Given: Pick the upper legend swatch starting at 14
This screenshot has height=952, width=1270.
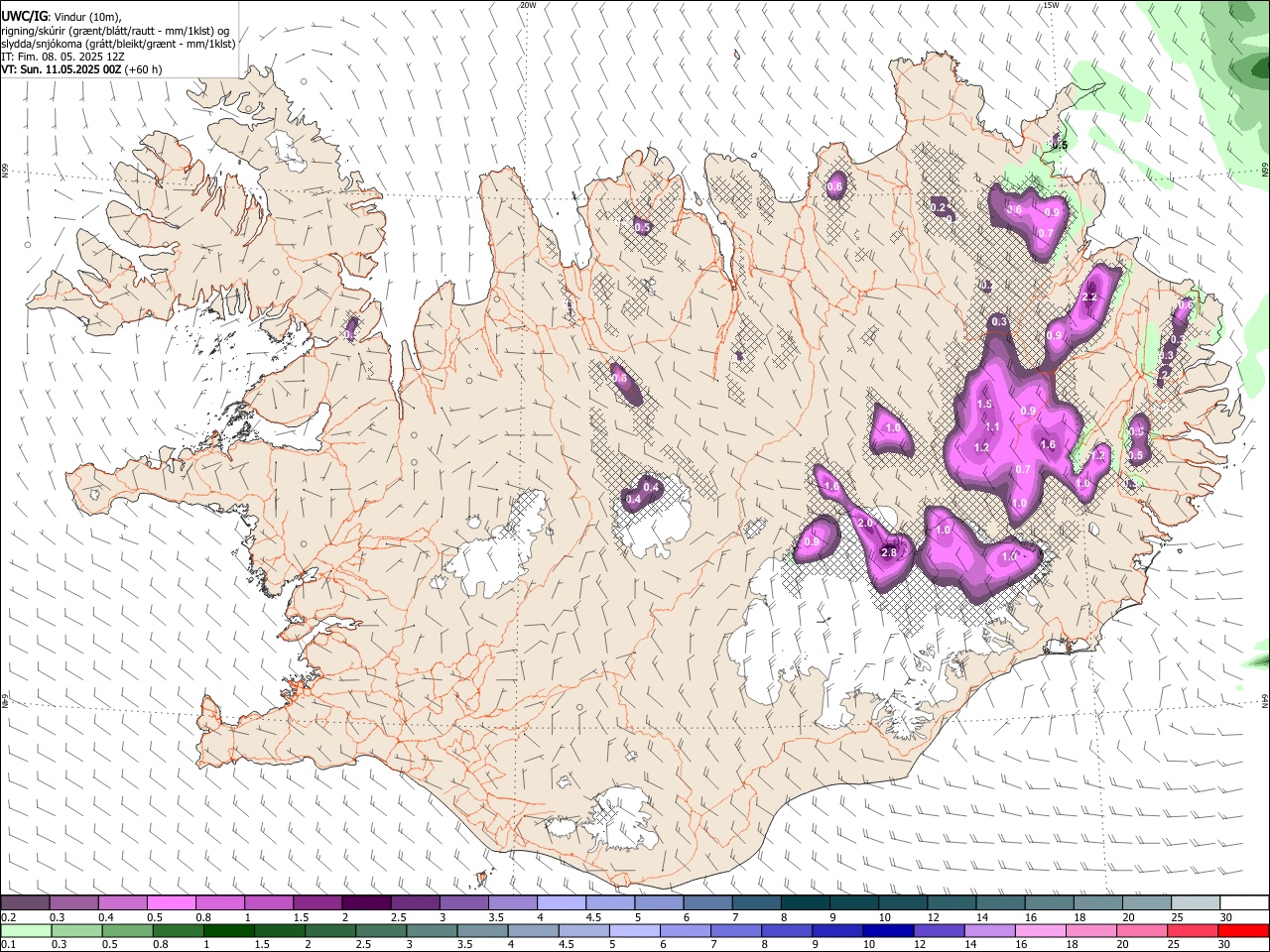Looking at the screenshot, I should pos(1000,903).
